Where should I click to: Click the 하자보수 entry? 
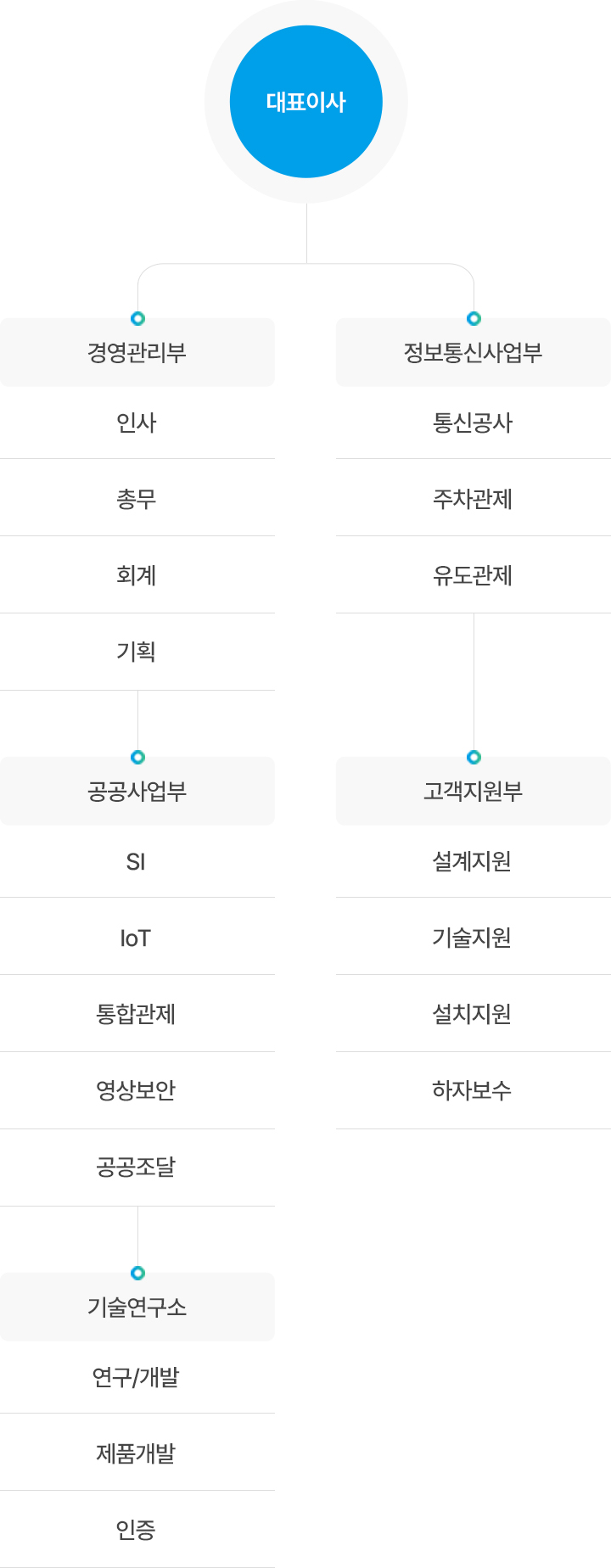pos(474,1090)
